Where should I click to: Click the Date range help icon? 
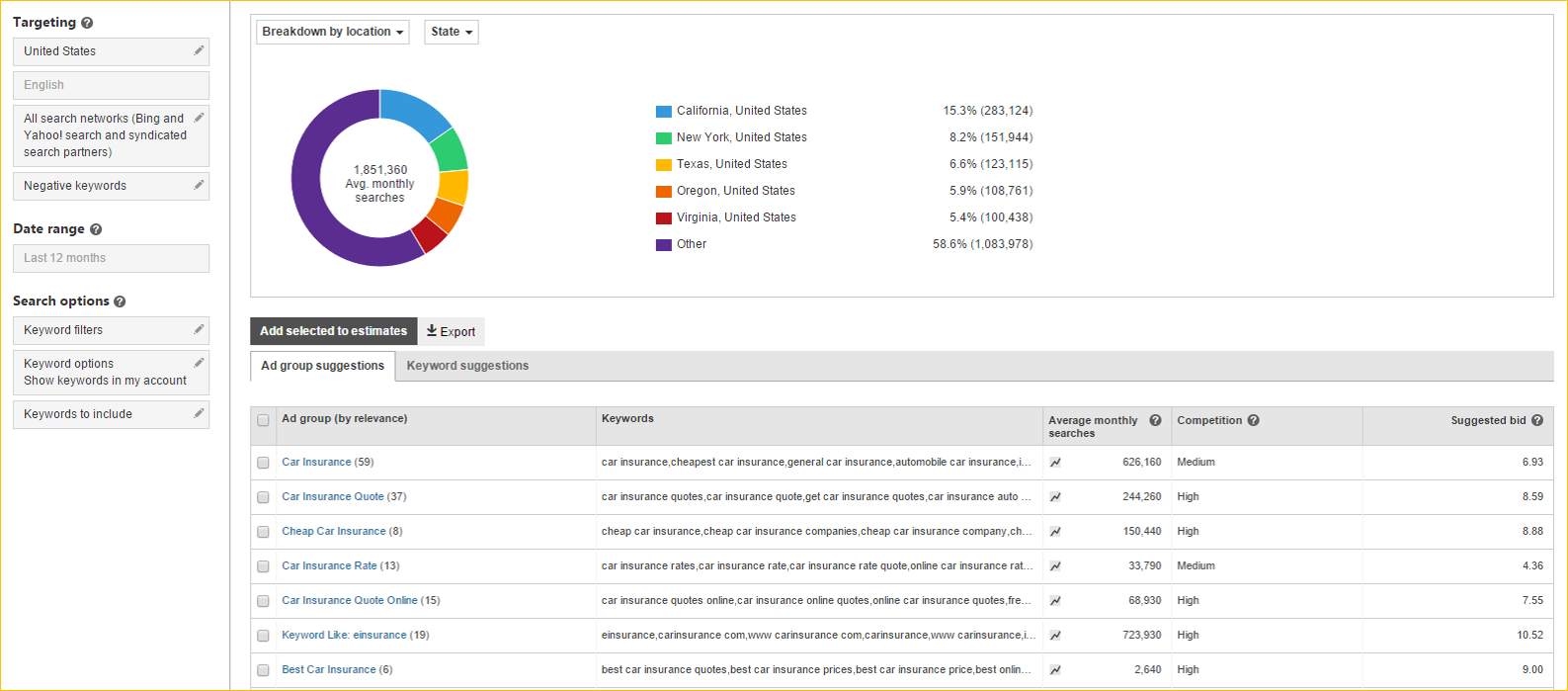[x=96, y=229]
